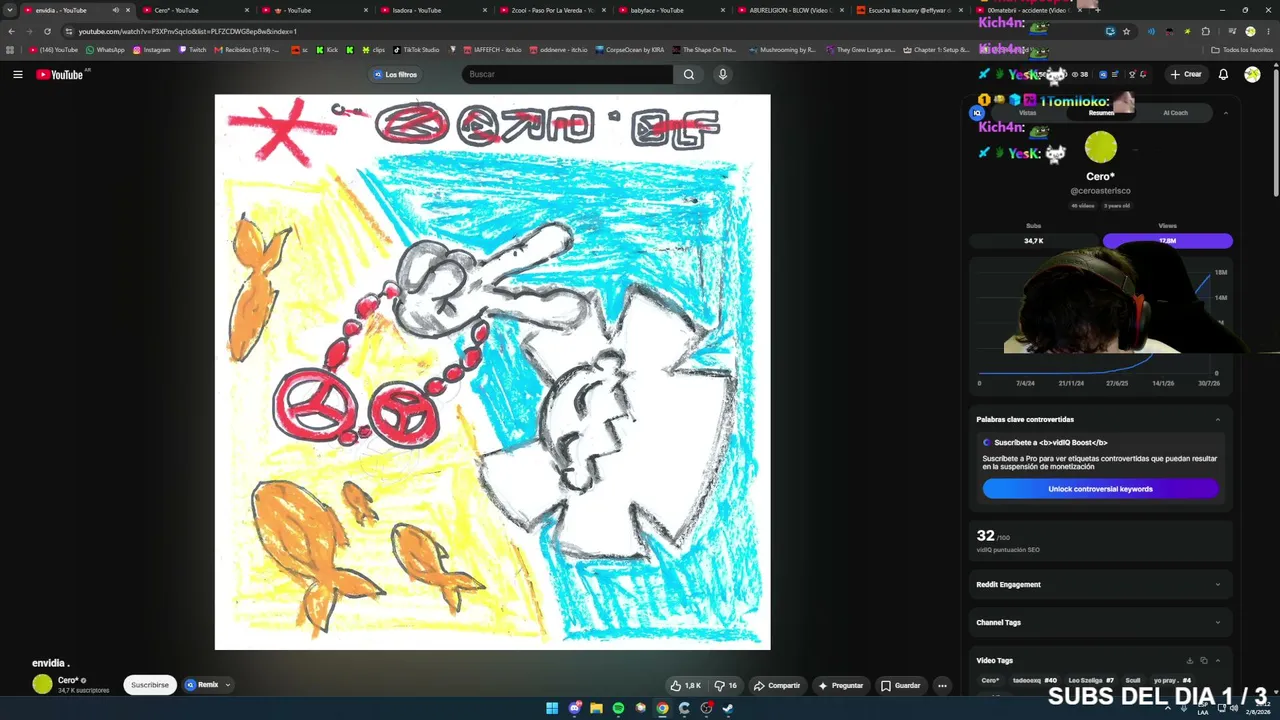
Task: Reload the page with the refresh icon
Action: [x=47, y=31]
